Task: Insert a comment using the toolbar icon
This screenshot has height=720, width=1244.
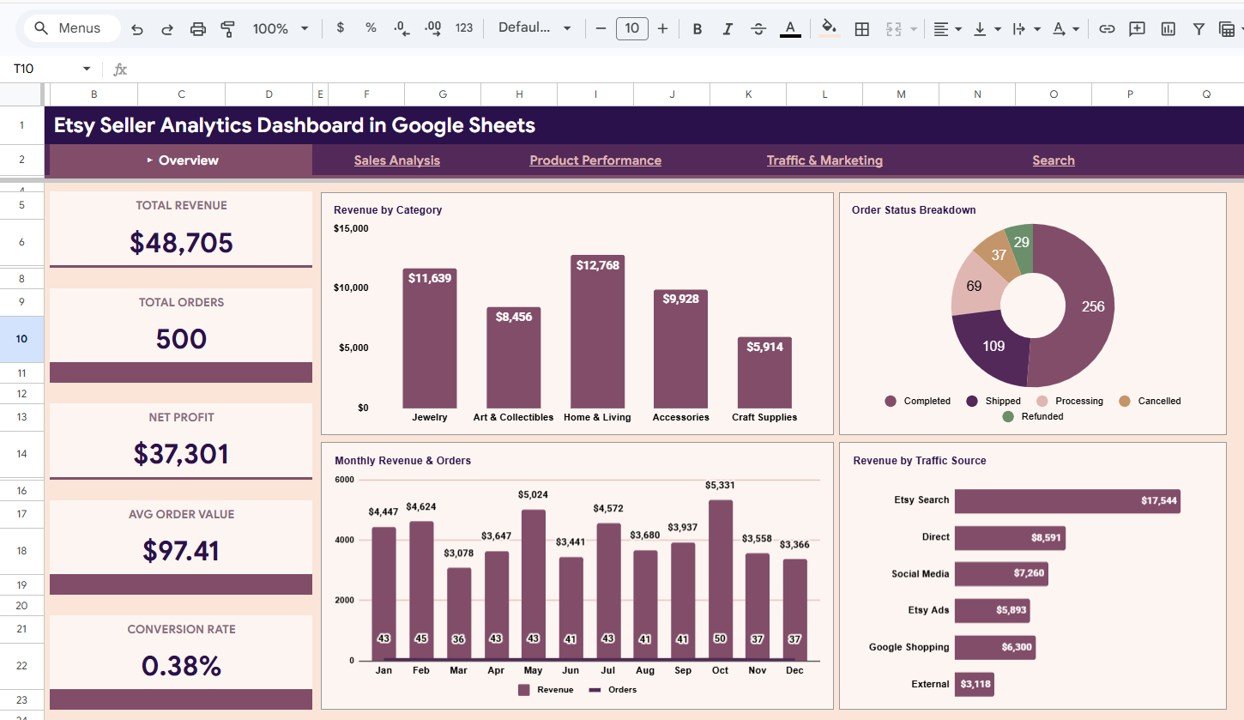Action: 1137,28
